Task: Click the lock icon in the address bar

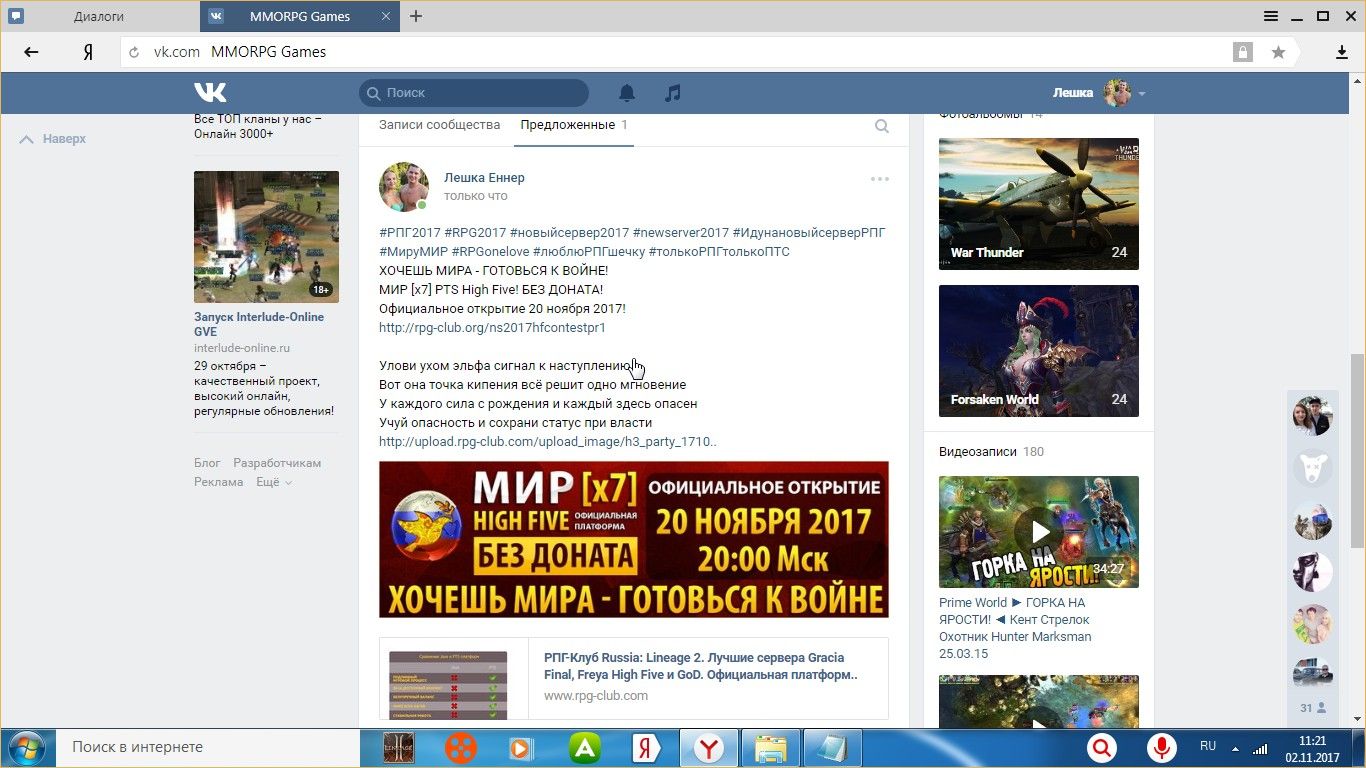Action: click(x=1243, y=52)
